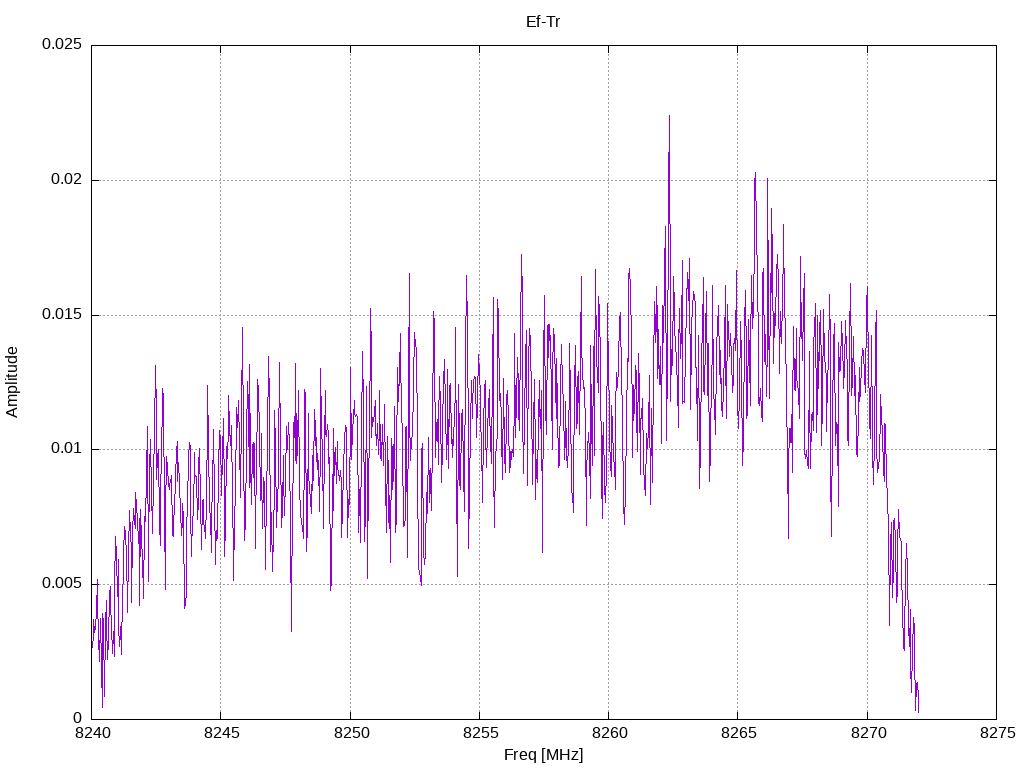Click the y-axis tick label 0
1024x768 pixels.
pos(78,718)
